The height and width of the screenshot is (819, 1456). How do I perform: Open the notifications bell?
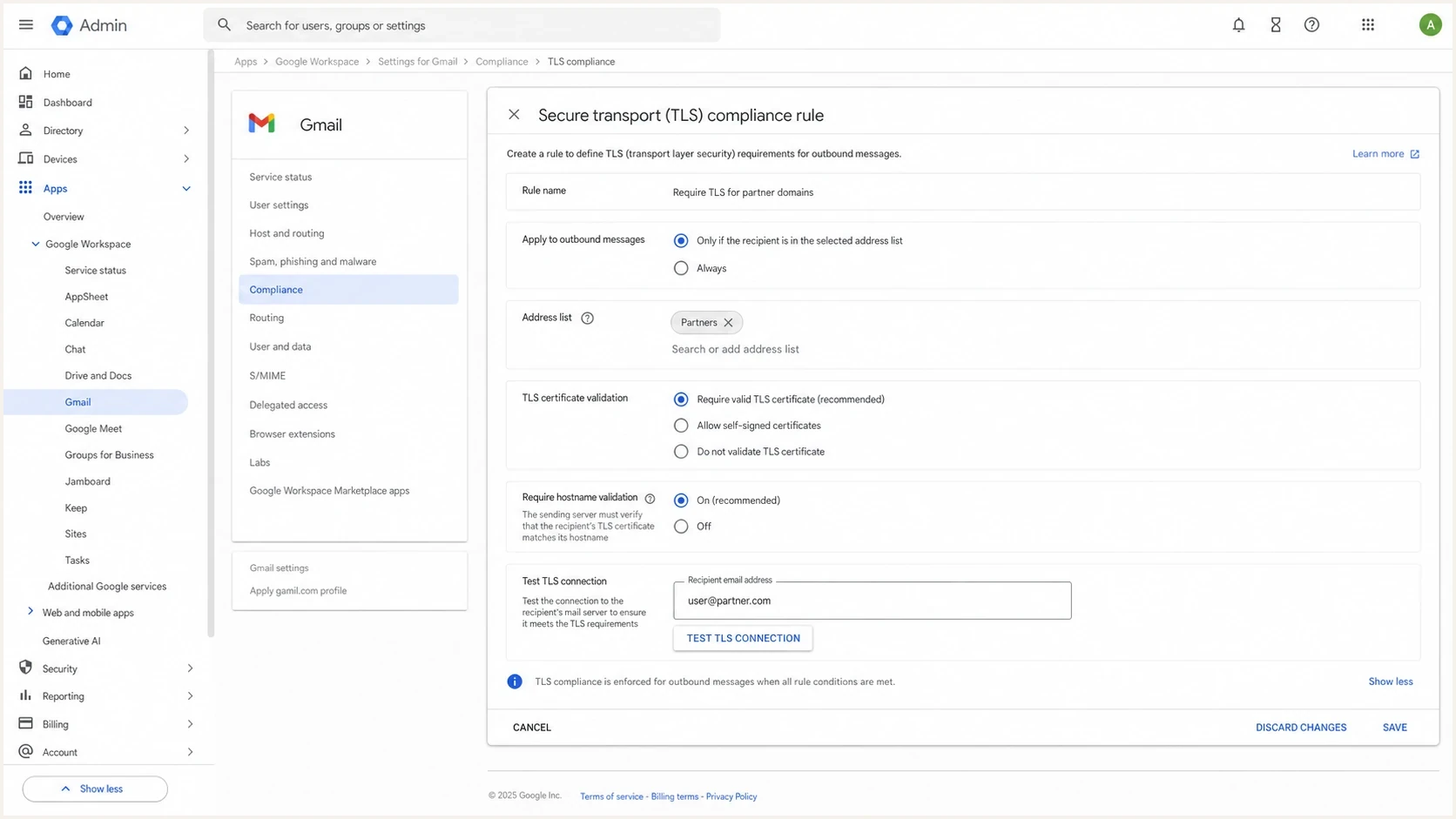coord(1238,25)
